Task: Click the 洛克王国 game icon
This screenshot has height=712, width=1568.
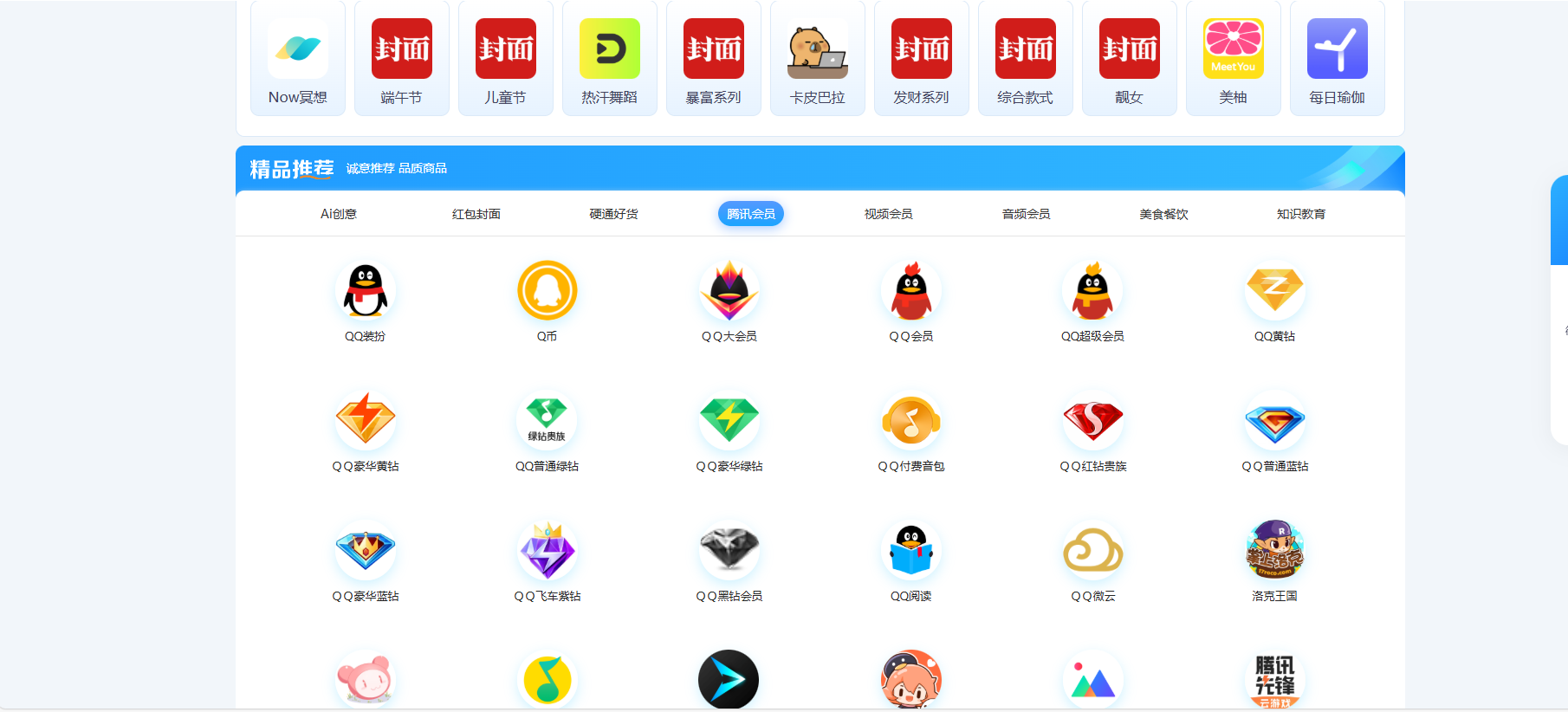Action: pos(1274,551)
